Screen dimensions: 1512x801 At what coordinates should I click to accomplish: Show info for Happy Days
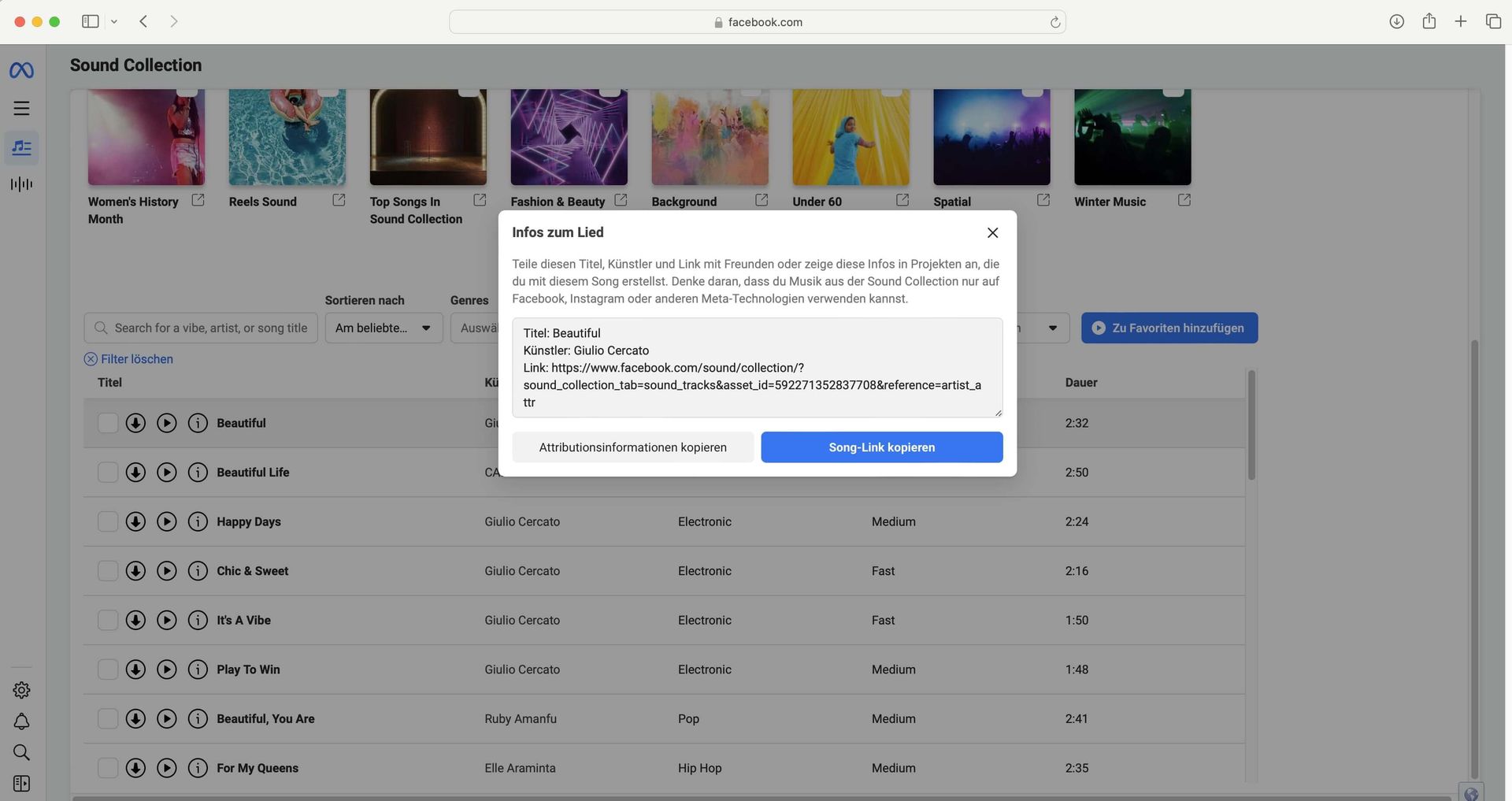point(198,521)
